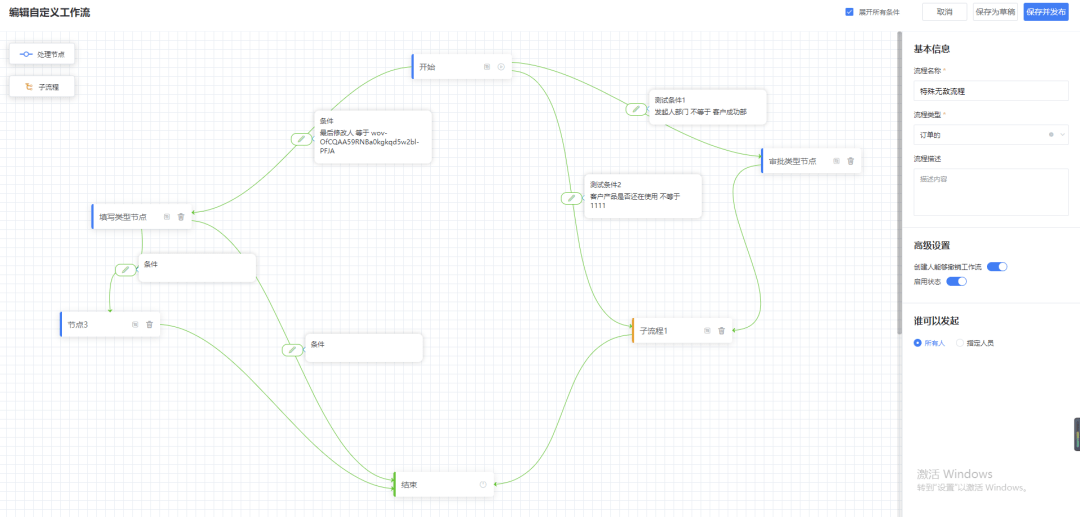Choose the 所有人 radio button

[918, 343]
